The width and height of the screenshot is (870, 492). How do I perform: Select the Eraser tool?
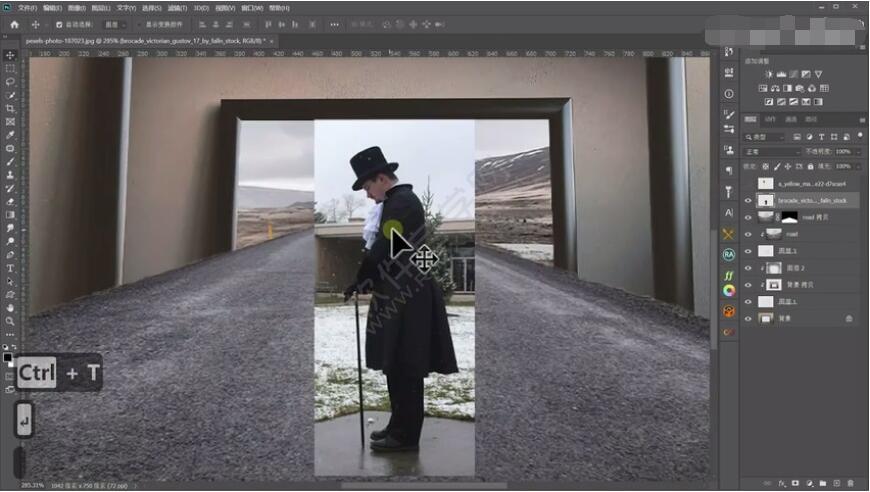pos(10,201)
